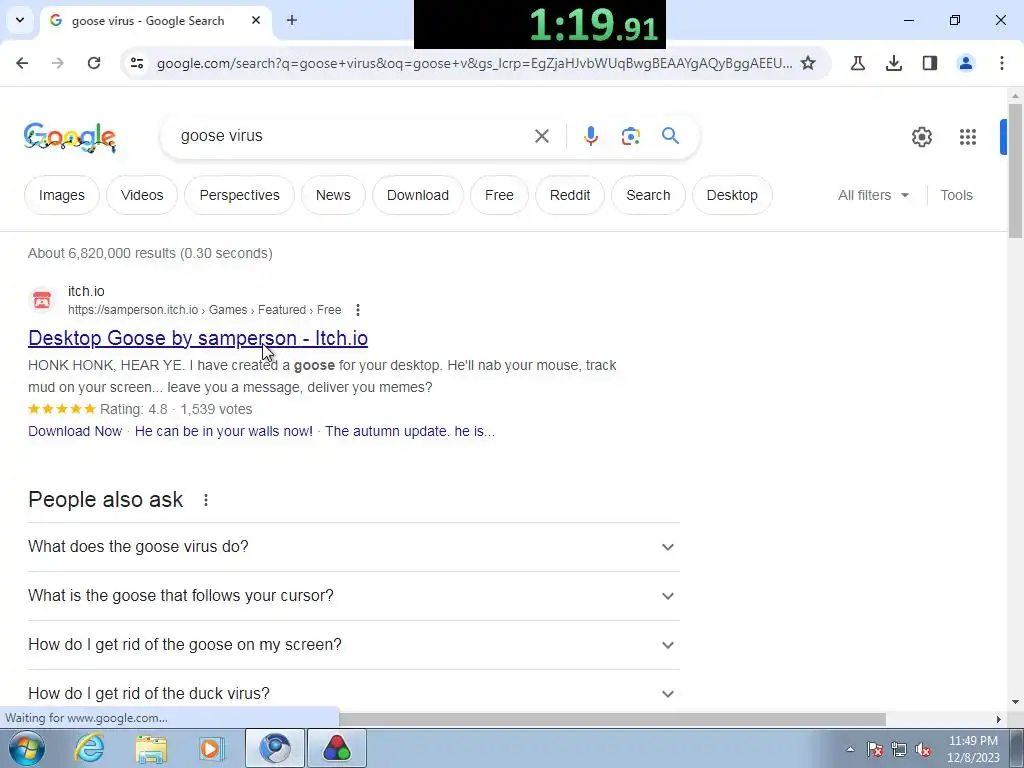Click the vertical scrollbar thumb

1015,170
